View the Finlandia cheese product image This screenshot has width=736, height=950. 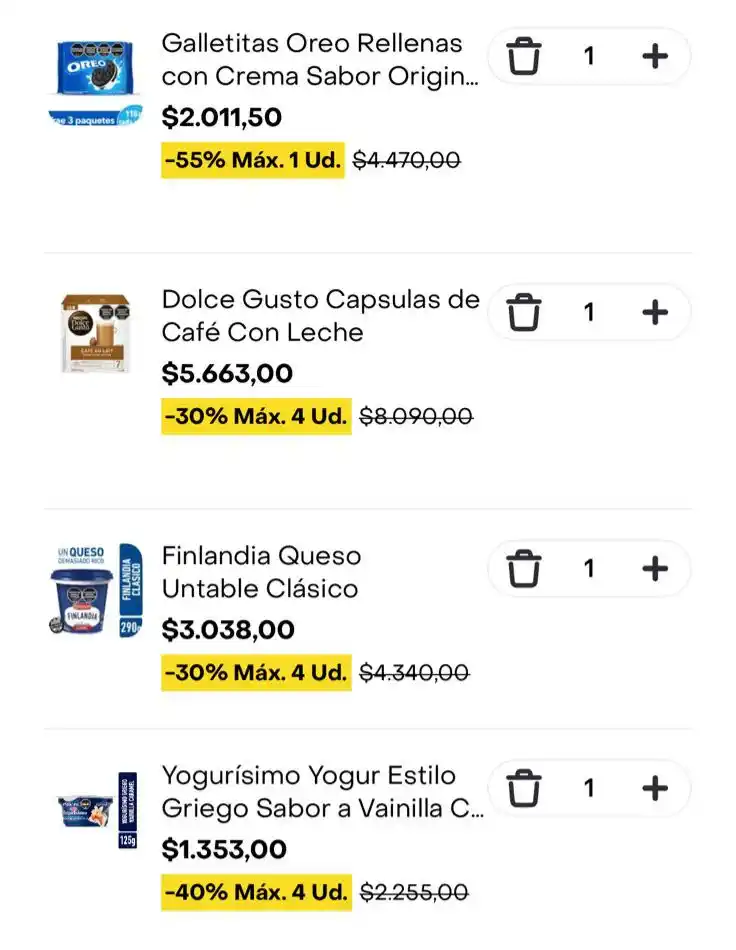tap(96, 590)
